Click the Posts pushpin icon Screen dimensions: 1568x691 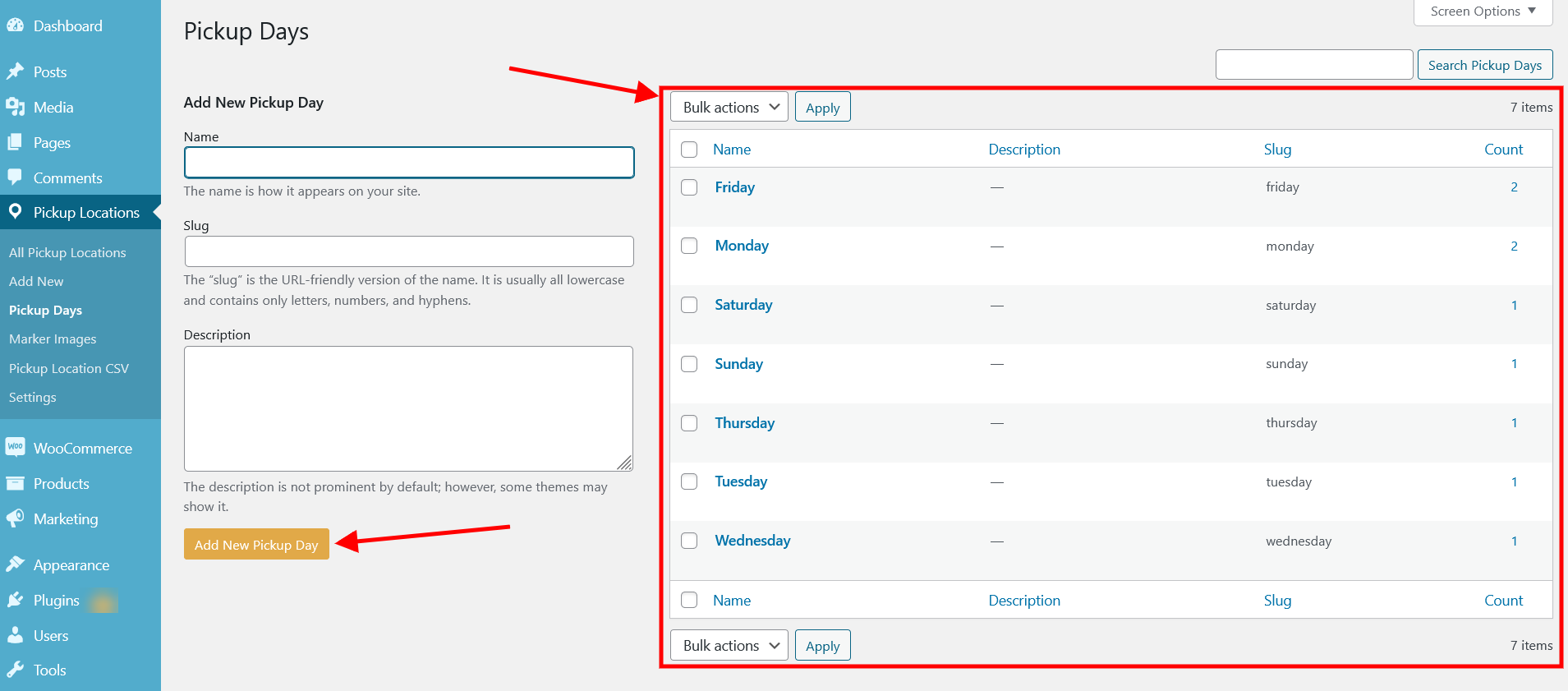pyautogui.click(x=15, y=71)
